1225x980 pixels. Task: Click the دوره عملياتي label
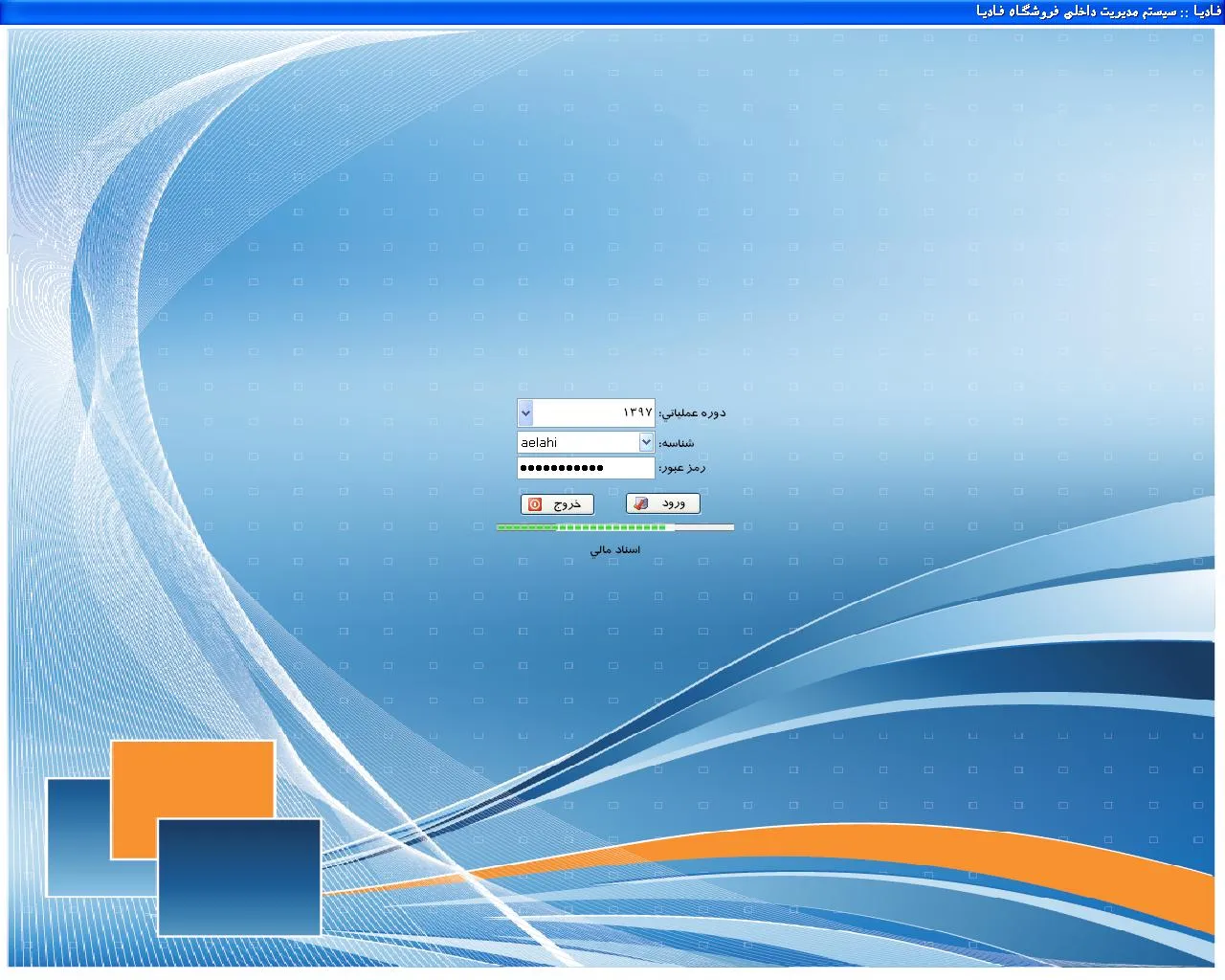click(x=693, y=413)
